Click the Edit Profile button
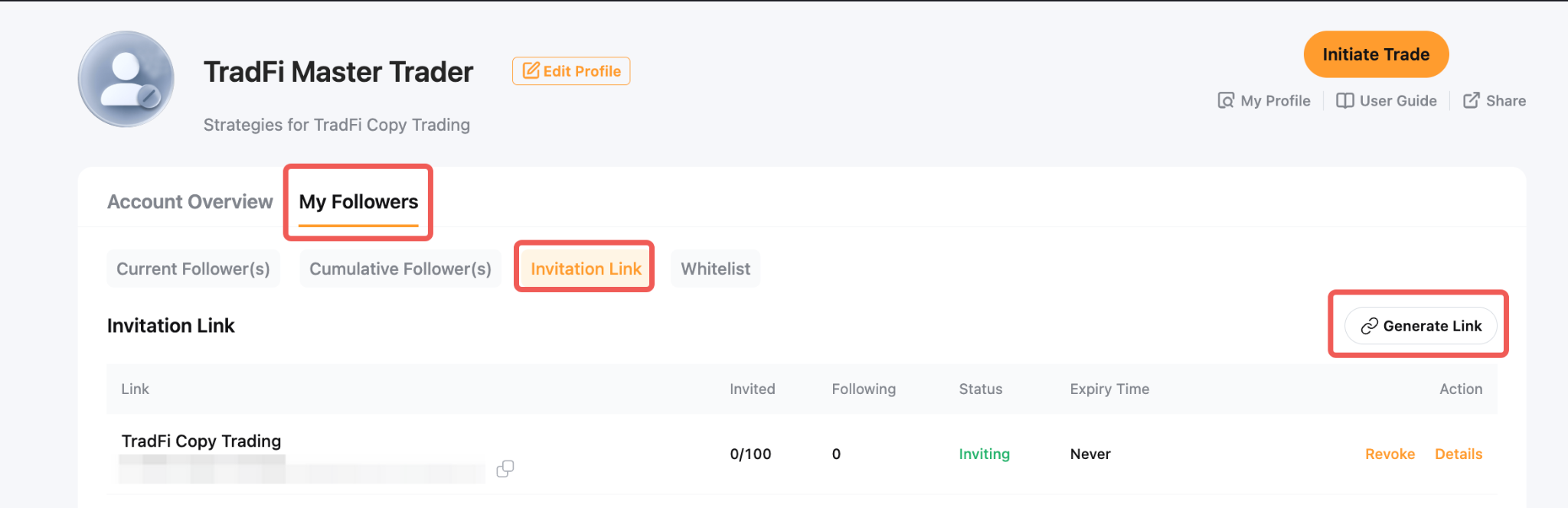 [x=571, y=71]
